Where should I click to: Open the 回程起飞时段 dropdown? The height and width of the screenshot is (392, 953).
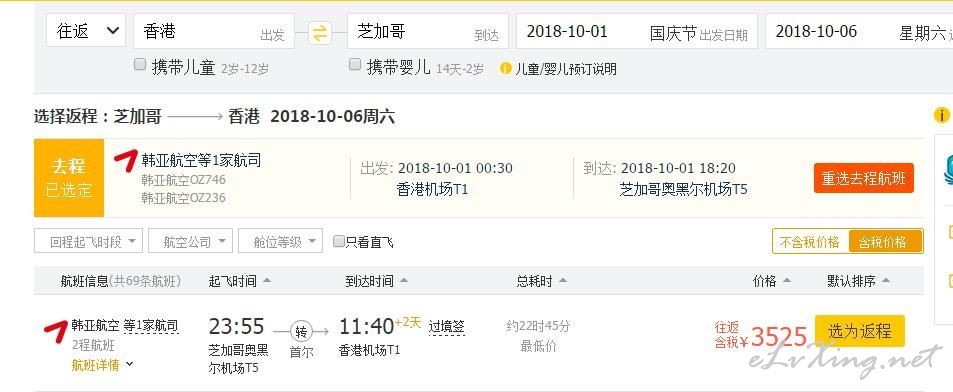click(x=89, y=241)
